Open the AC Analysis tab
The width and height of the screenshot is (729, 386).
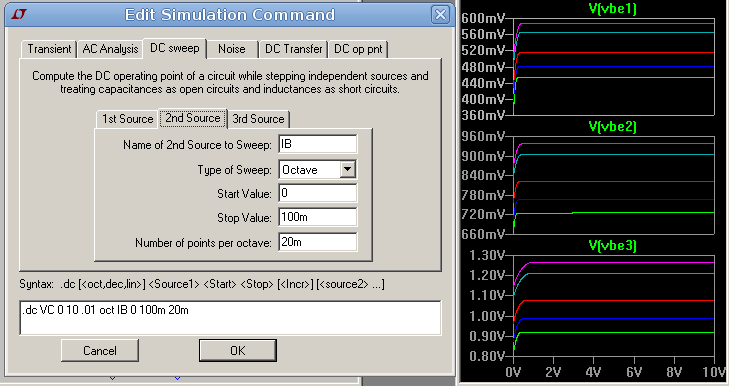[110, 49]
